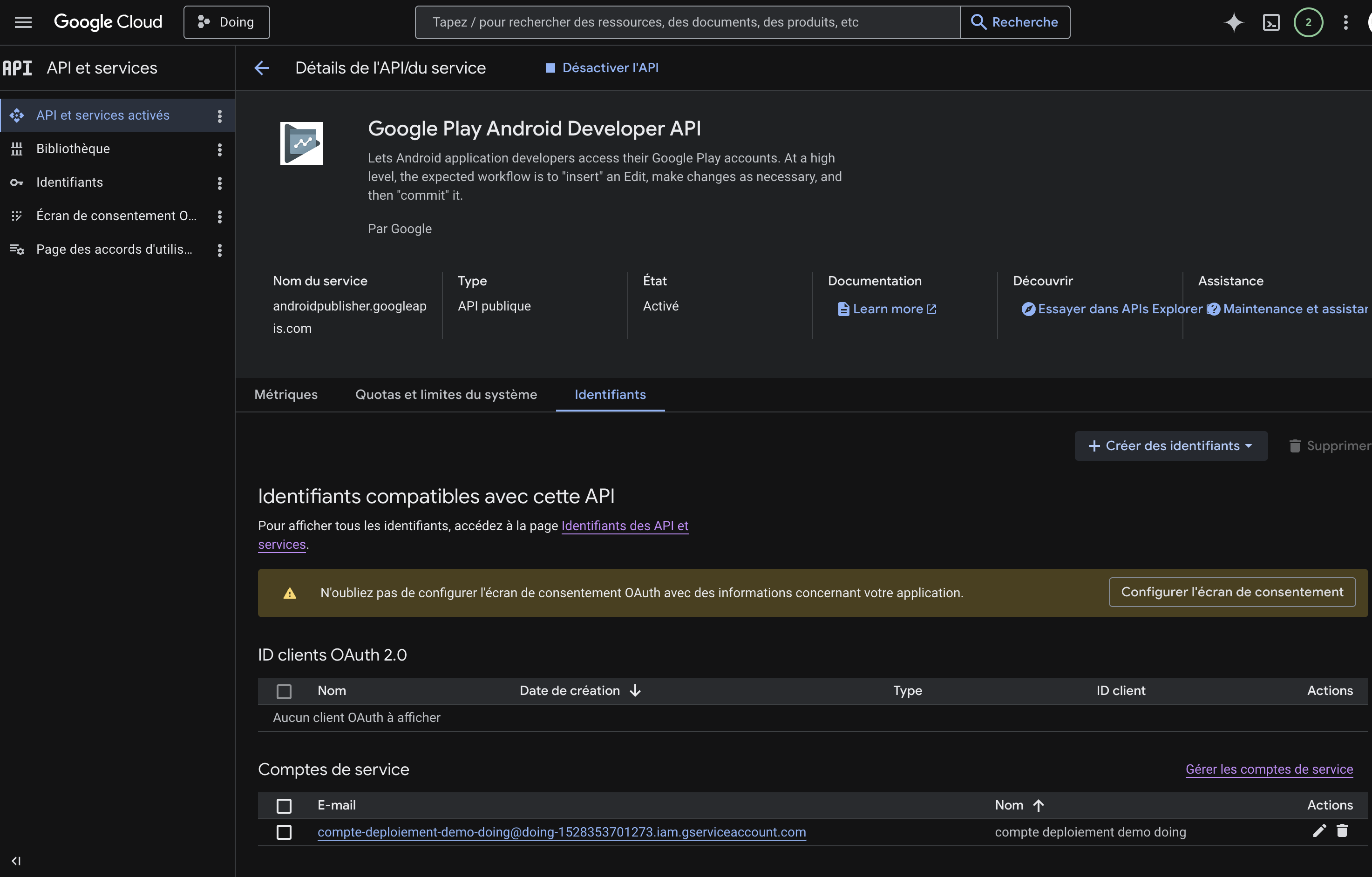Open more options for Écran de consentement
The image size is (1372, 877).
click(x=219, y=216)
